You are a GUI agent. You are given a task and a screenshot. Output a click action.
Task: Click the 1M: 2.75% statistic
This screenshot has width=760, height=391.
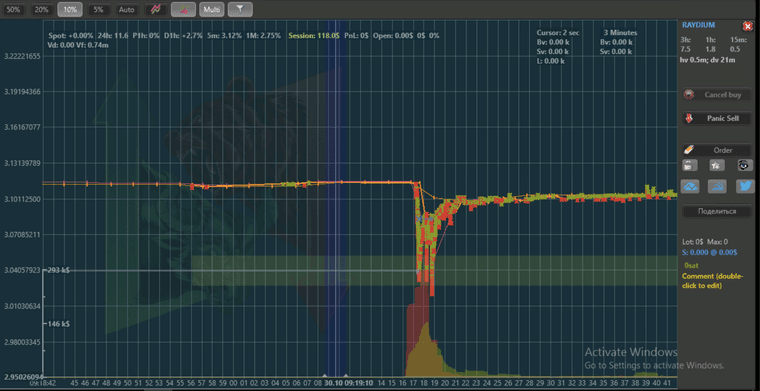(263, 36)
